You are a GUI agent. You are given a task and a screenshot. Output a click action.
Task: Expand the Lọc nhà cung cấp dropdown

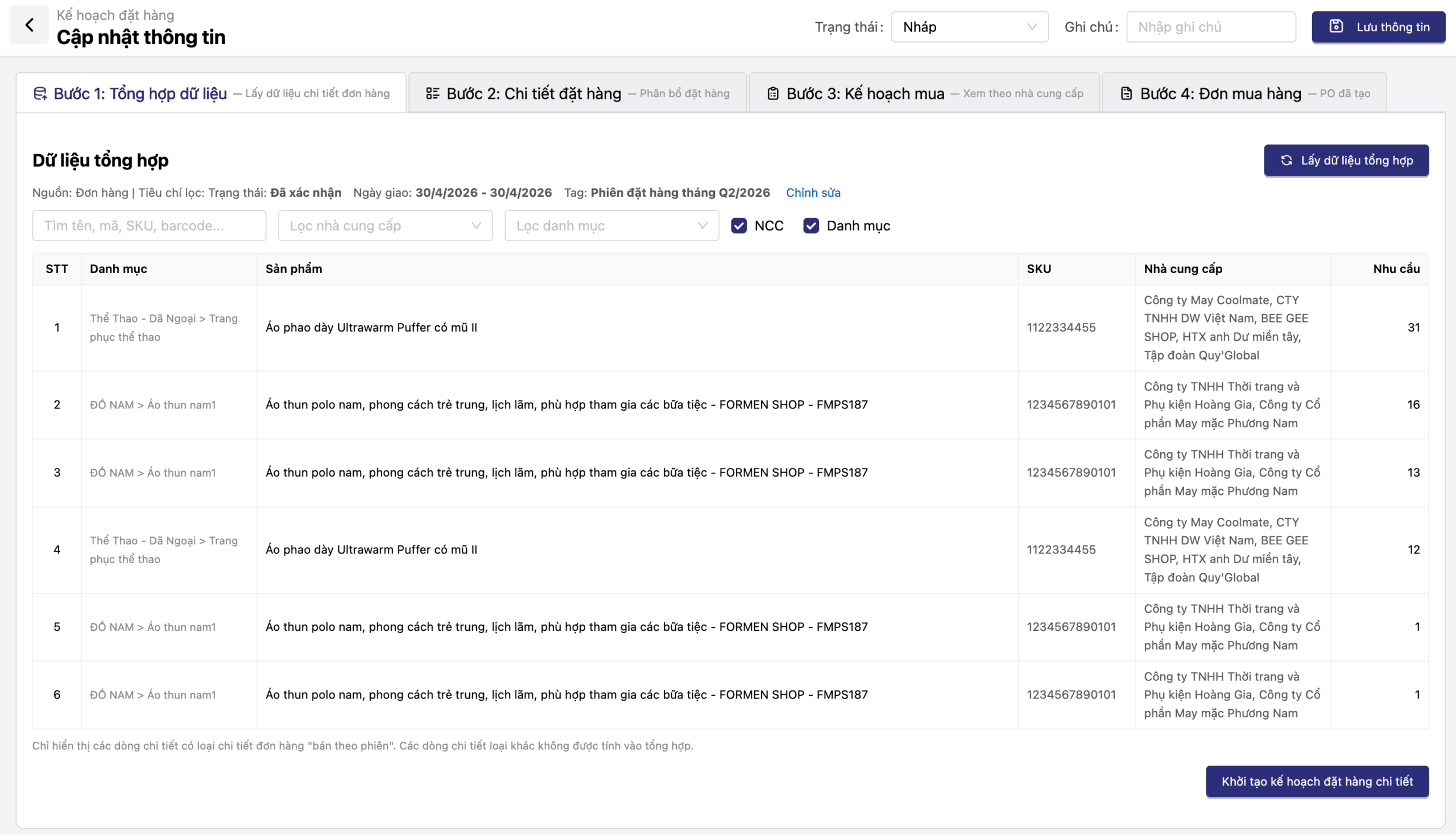click(x=385, y=226)
